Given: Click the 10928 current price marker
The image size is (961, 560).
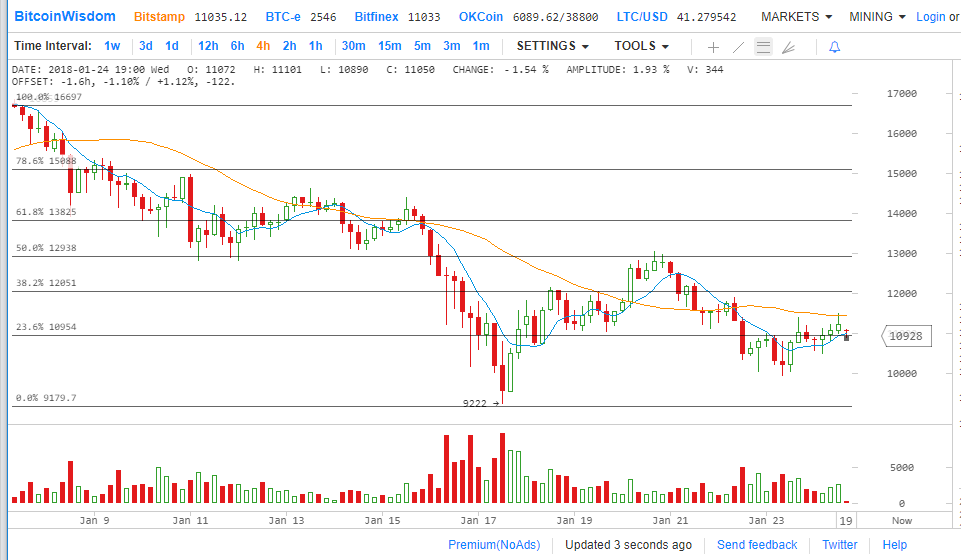Looking at the screenshot, I should click(906, 337).
